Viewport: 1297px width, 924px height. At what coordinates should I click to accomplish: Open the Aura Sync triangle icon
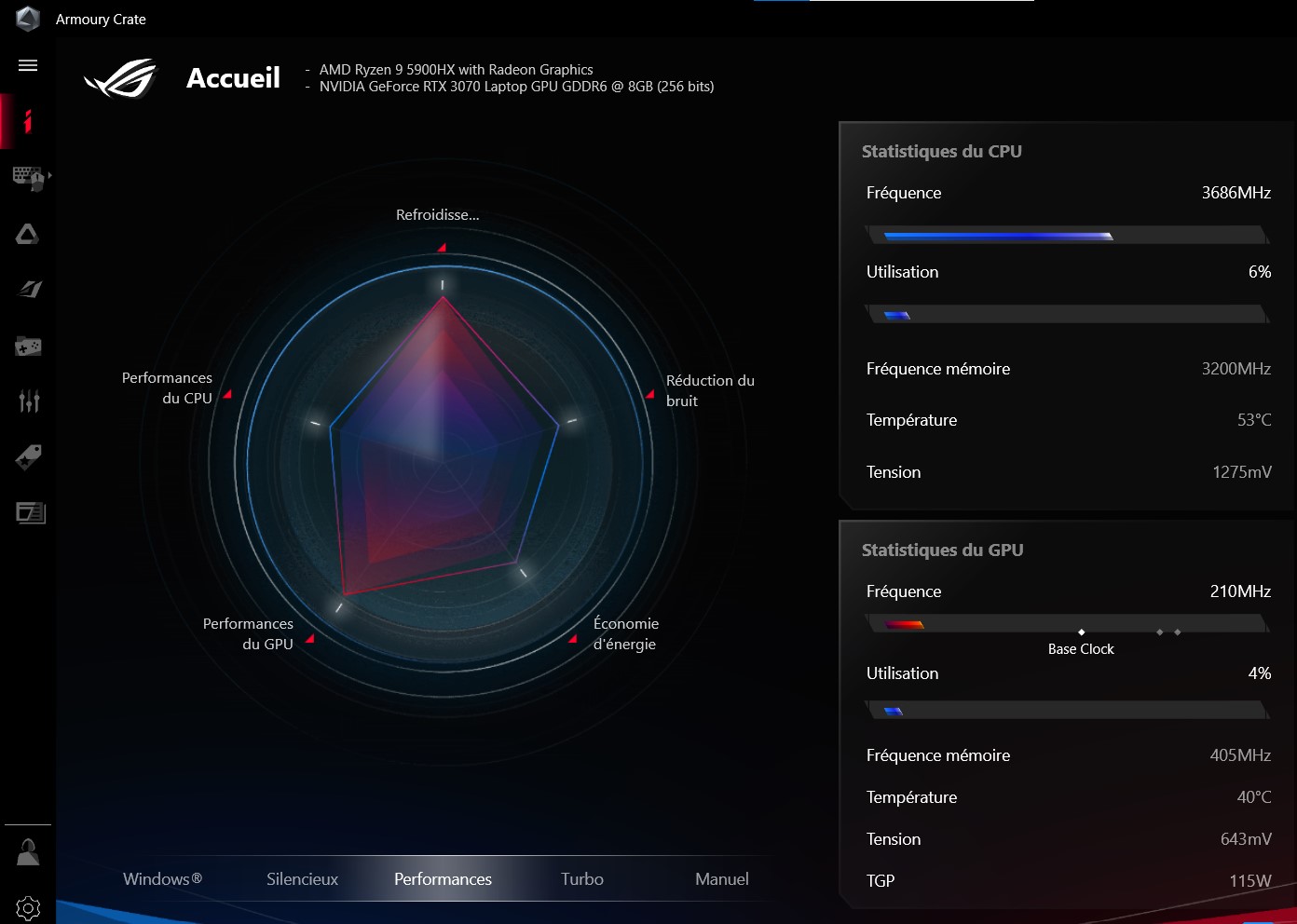28,234
